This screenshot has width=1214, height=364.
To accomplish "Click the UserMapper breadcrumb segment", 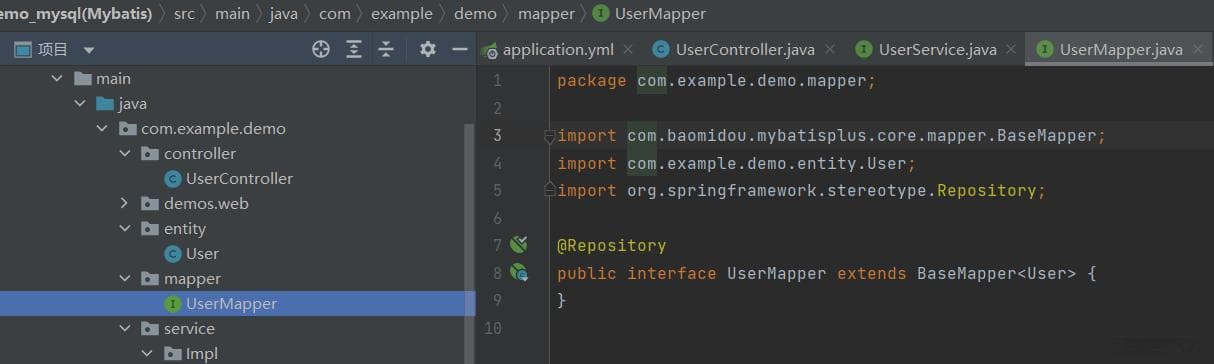I will (x=660, y=14).
